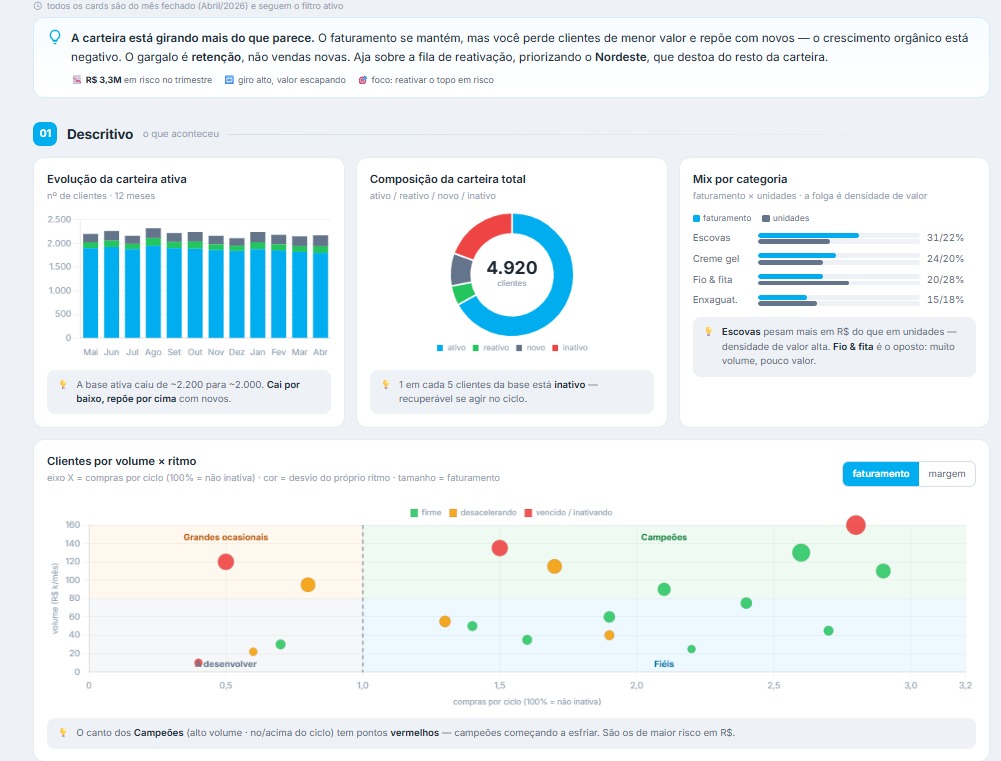Click the orange bubble in Grandes ocasionais quadrant

point(308,585)
